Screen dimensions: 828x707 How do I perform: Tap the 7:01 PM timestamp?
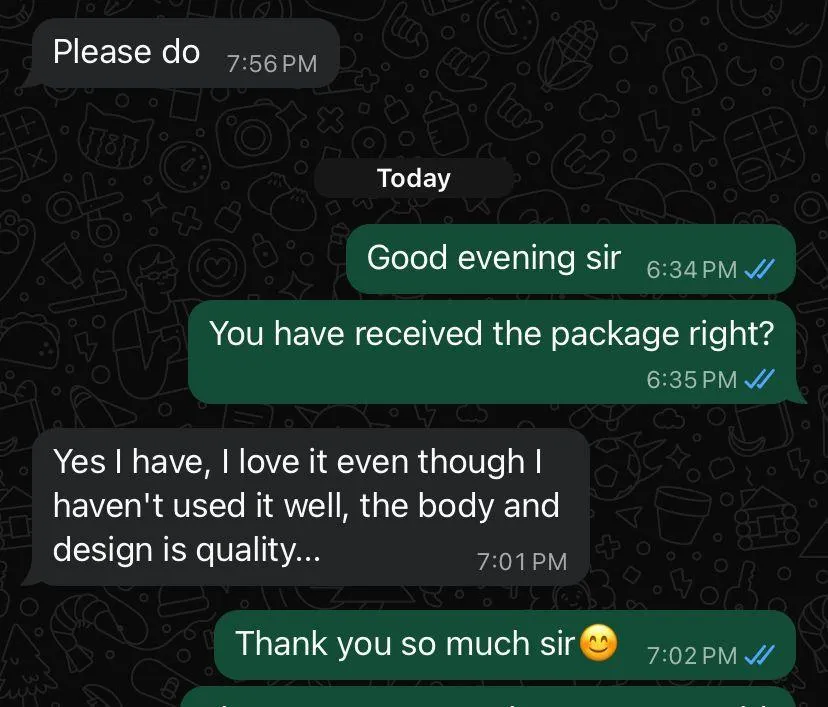pos(522,562)
